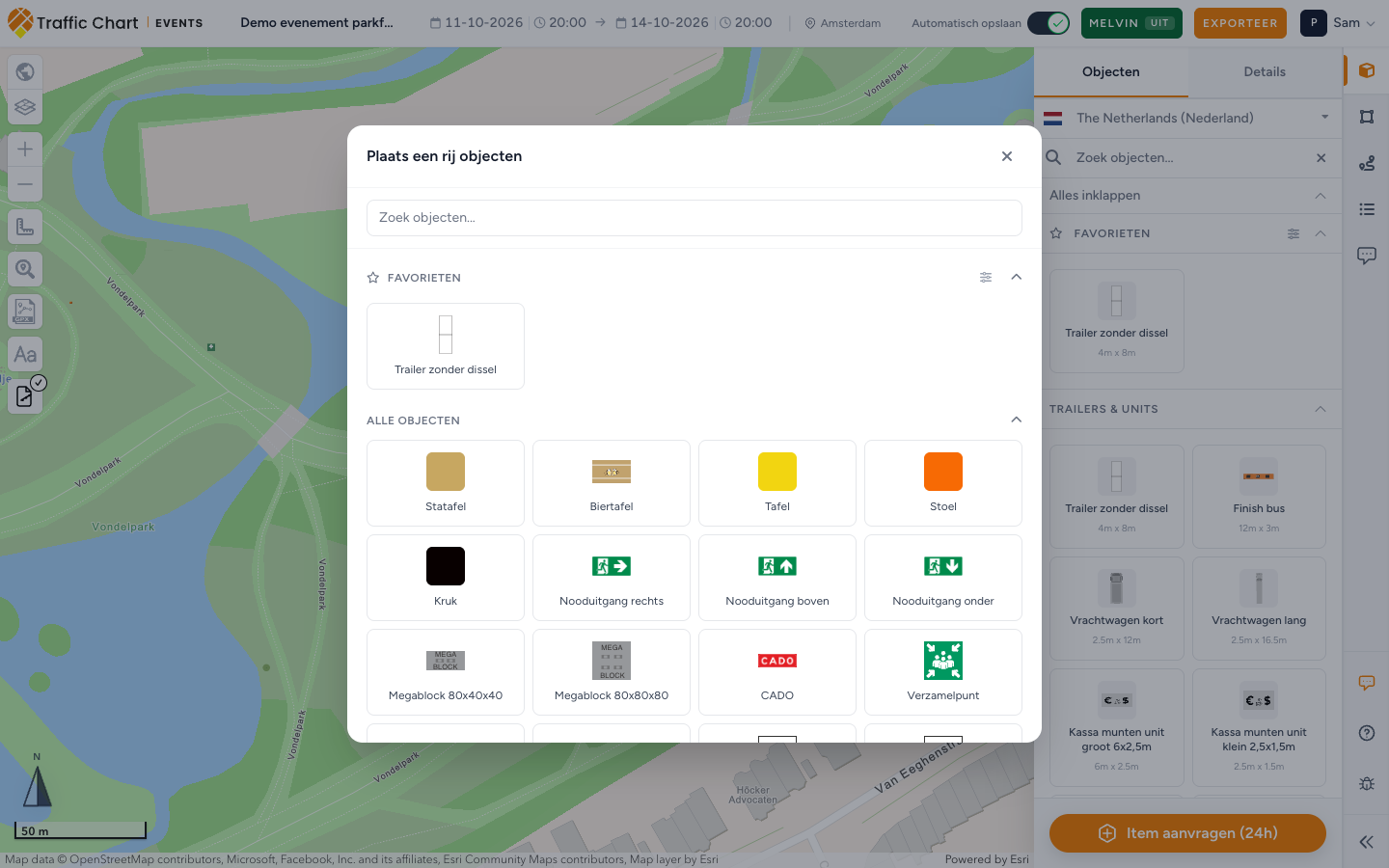Focus the Zoek objecten field in dialog

pos(694,218)
